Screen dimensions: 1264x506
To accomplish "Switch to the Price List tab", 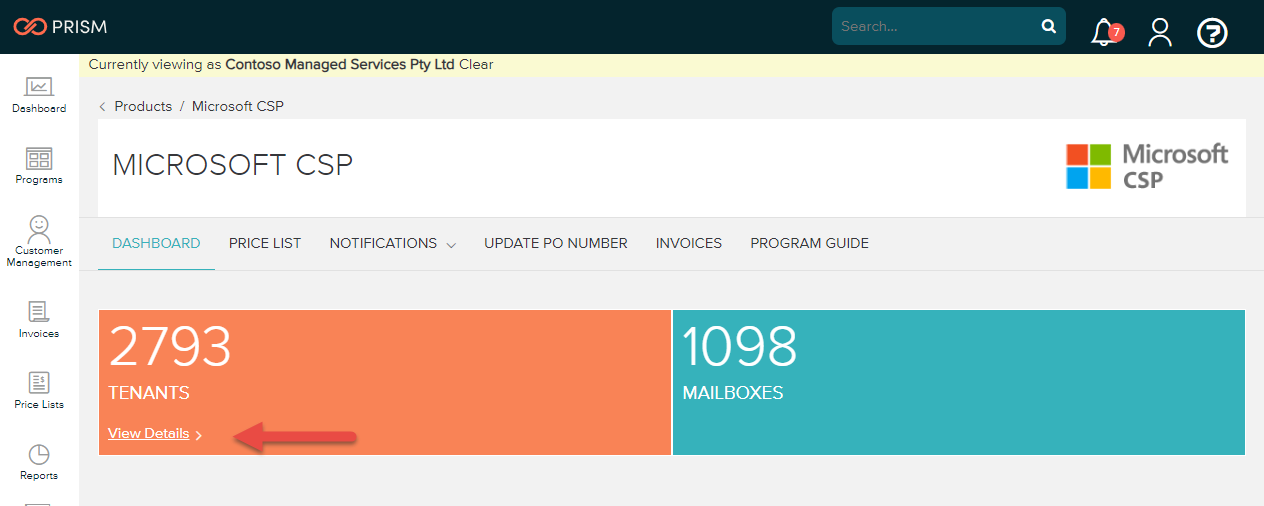I will tap(265, 243).
